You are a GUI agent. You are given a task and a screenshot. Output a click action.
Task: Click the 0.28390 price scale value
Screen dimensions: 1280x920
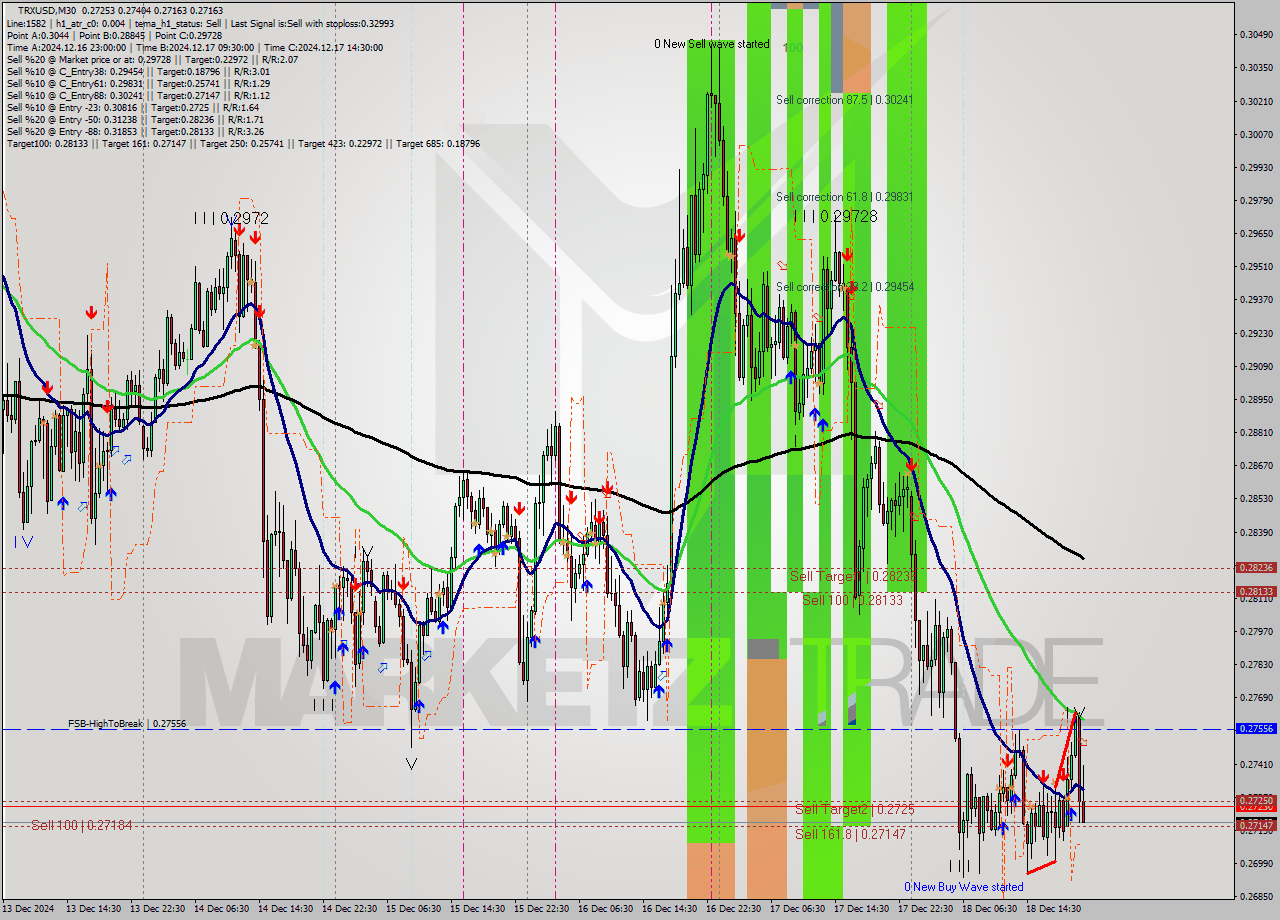click(x=1256, y=532)
